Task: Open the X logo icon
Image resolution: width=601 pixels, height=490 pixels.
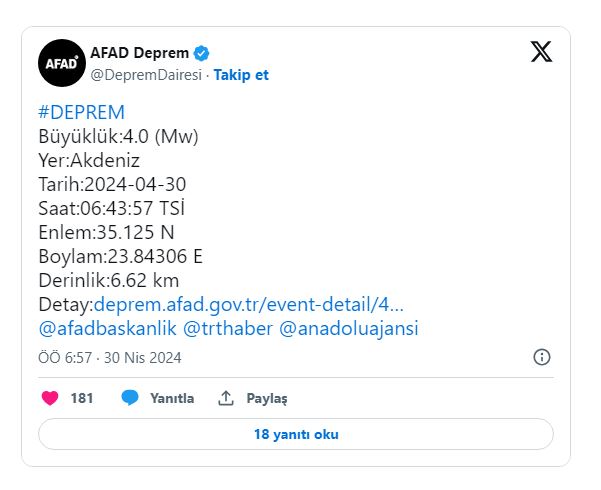Action: [541, 51]
